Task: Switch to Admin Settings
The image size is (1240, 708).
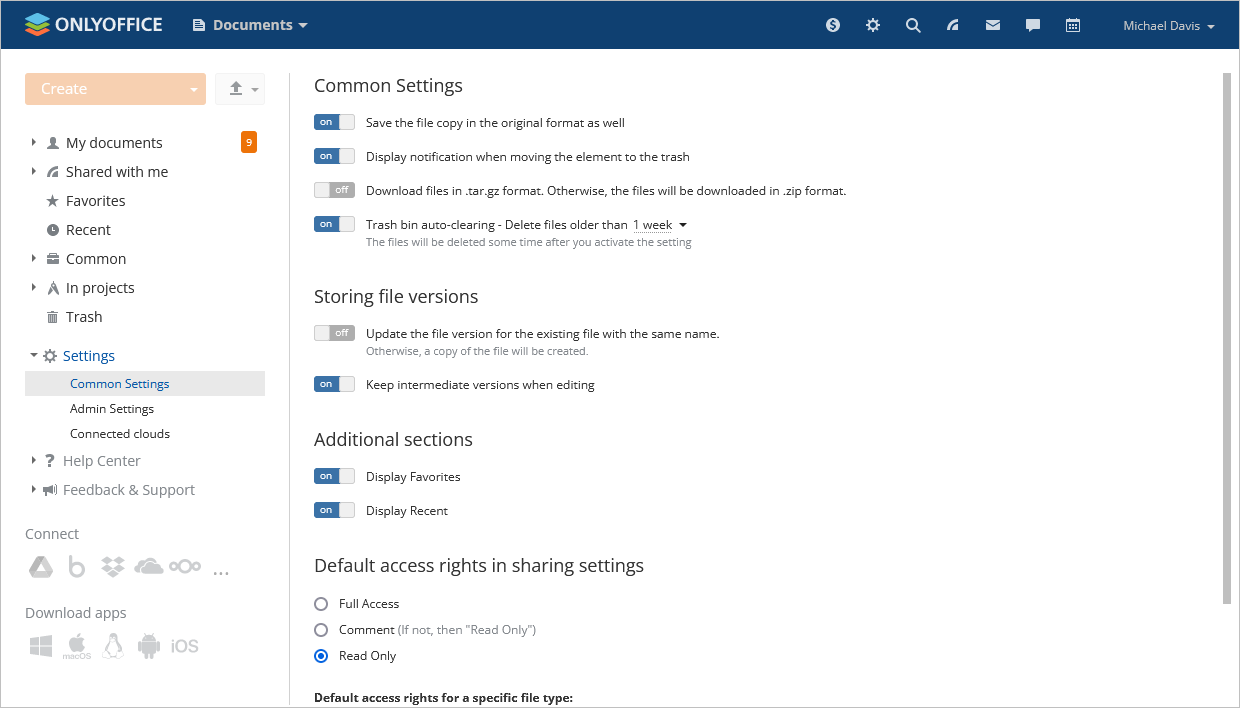Action: (111, 408)
